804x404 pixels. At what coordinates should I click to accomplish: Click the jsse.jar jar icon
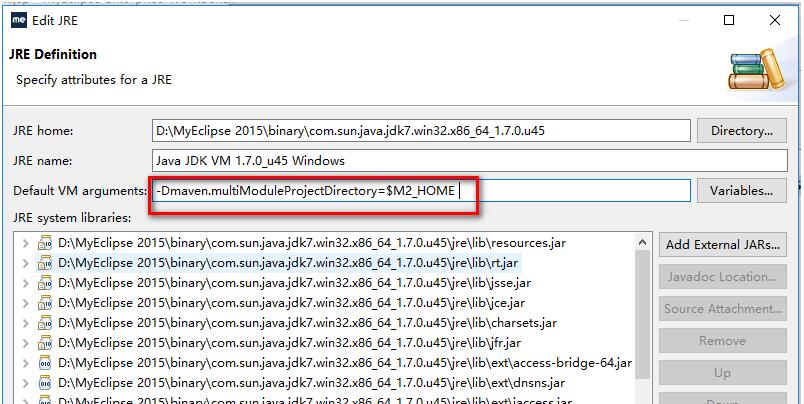coord(45,283)
